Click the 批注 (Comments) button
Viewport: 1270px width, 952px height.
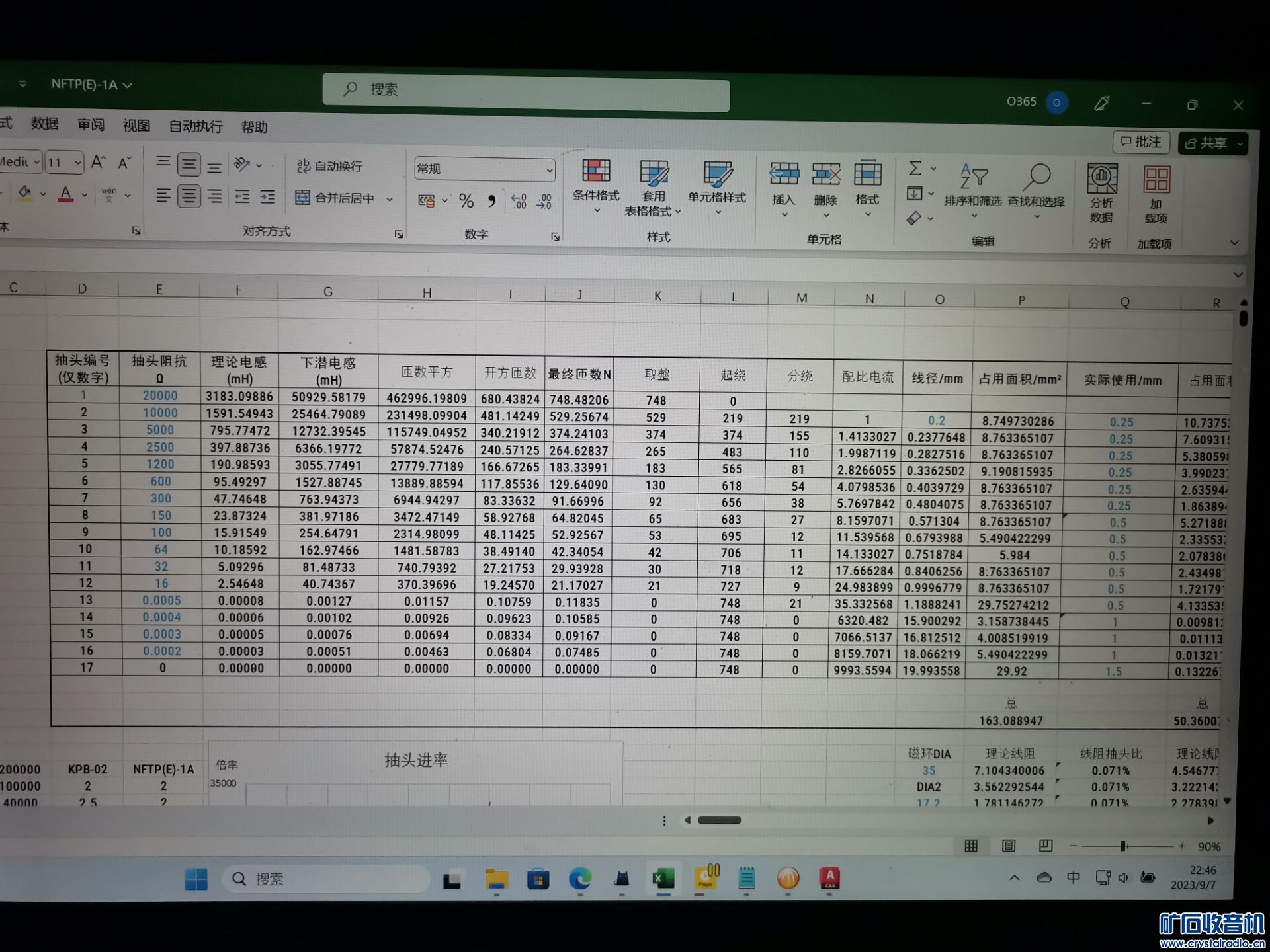1141,142
